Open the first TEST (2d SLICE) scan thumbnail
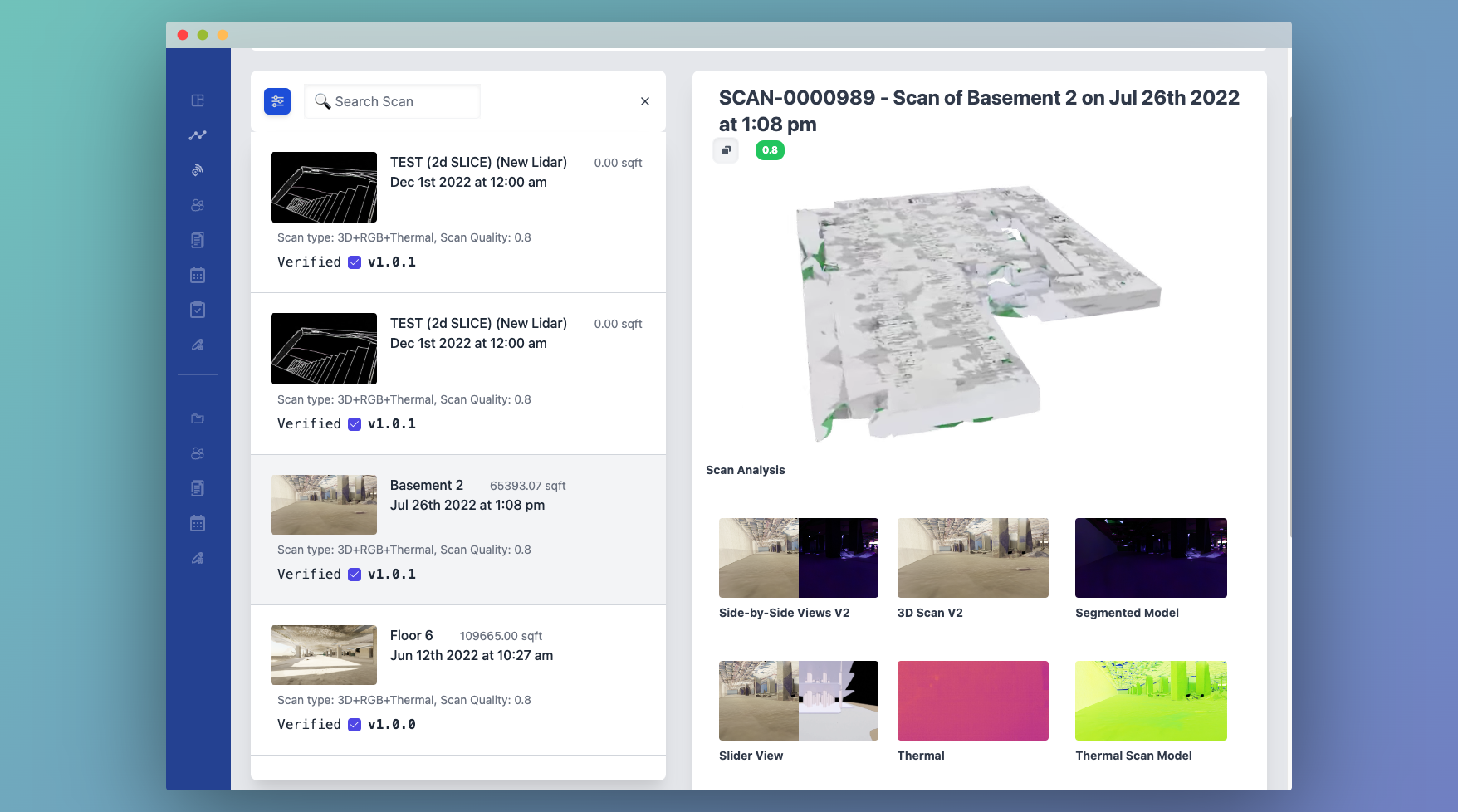The height and width of the screenshot is (812, 1458). click(324, 187)
